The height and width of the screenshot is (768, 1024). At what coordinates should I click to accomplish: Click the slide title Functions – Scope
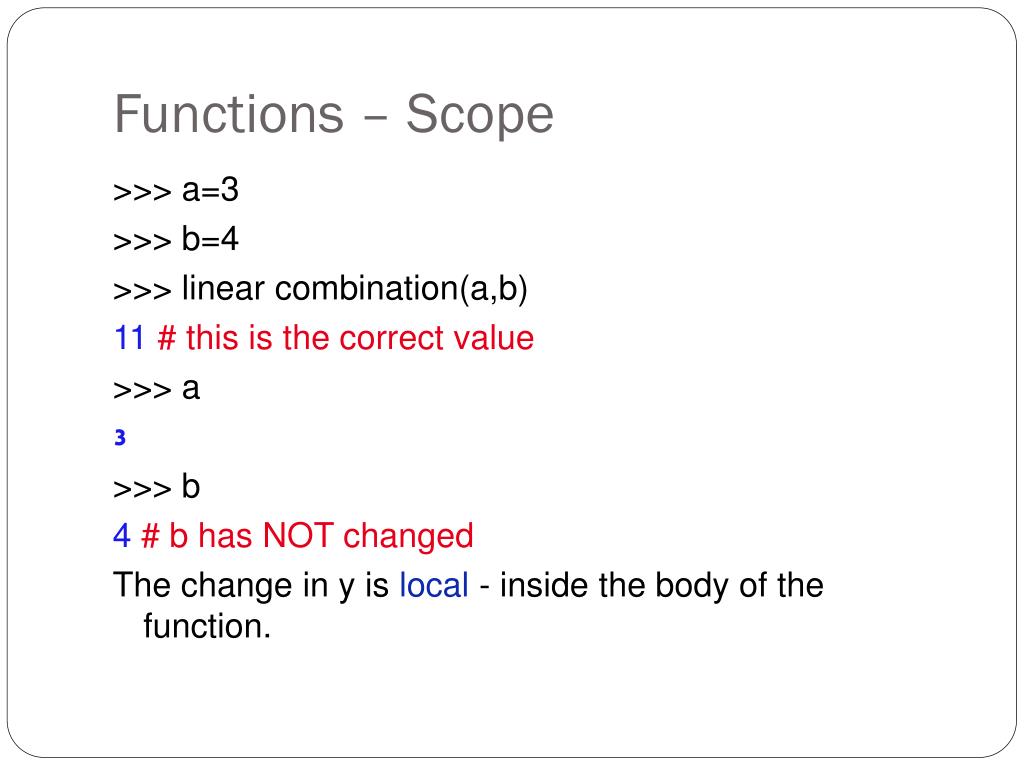(334, 114)
